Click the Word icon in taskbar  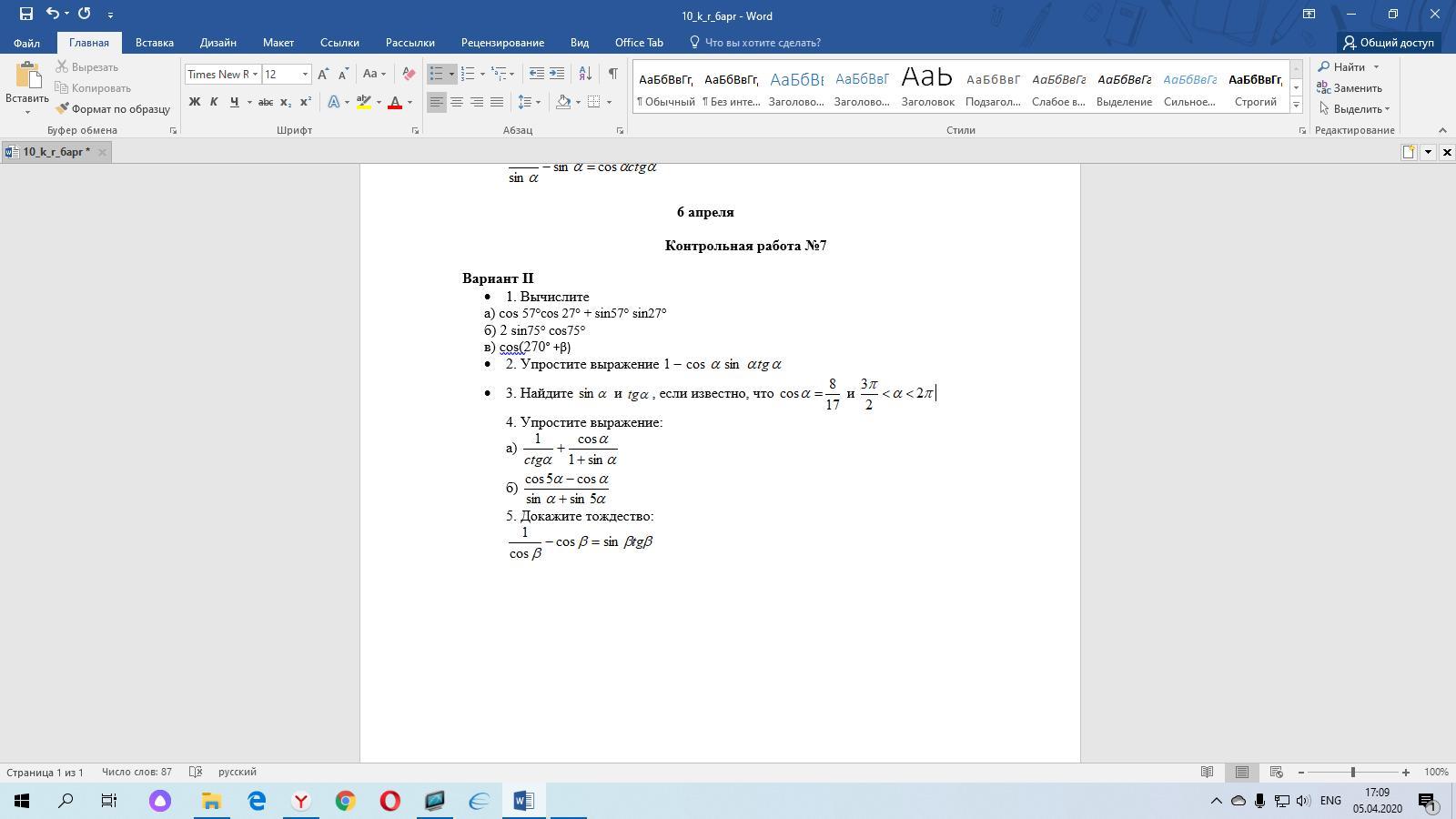coord(523,801)
